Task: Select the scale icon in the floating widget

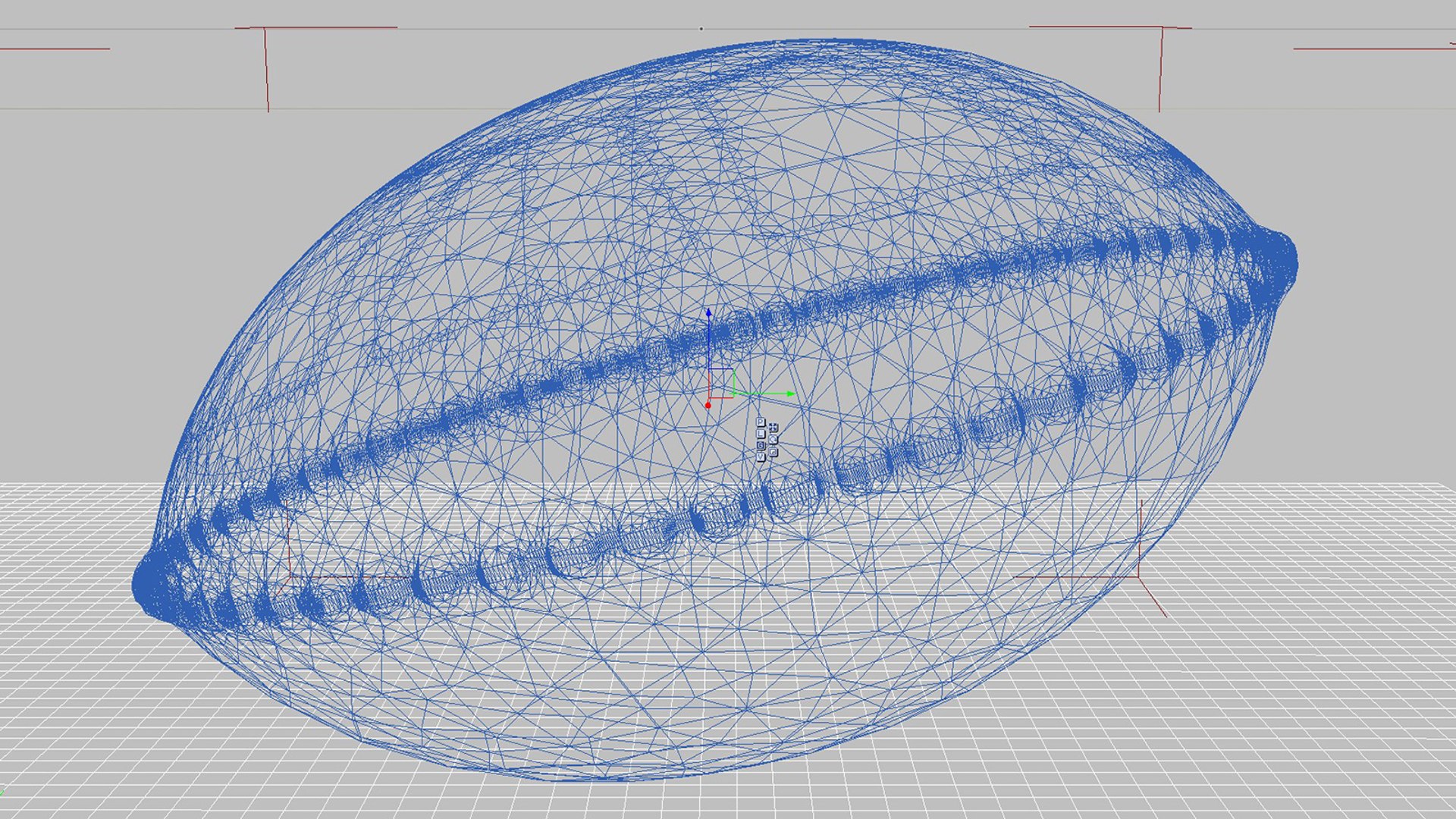Action: [773, 452]
